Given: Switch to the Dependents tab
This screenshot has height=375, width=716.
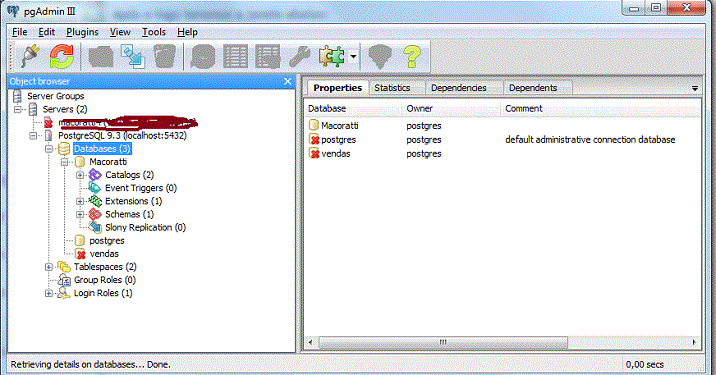Looking at the screenshot, I should click(x=533, y=88).
